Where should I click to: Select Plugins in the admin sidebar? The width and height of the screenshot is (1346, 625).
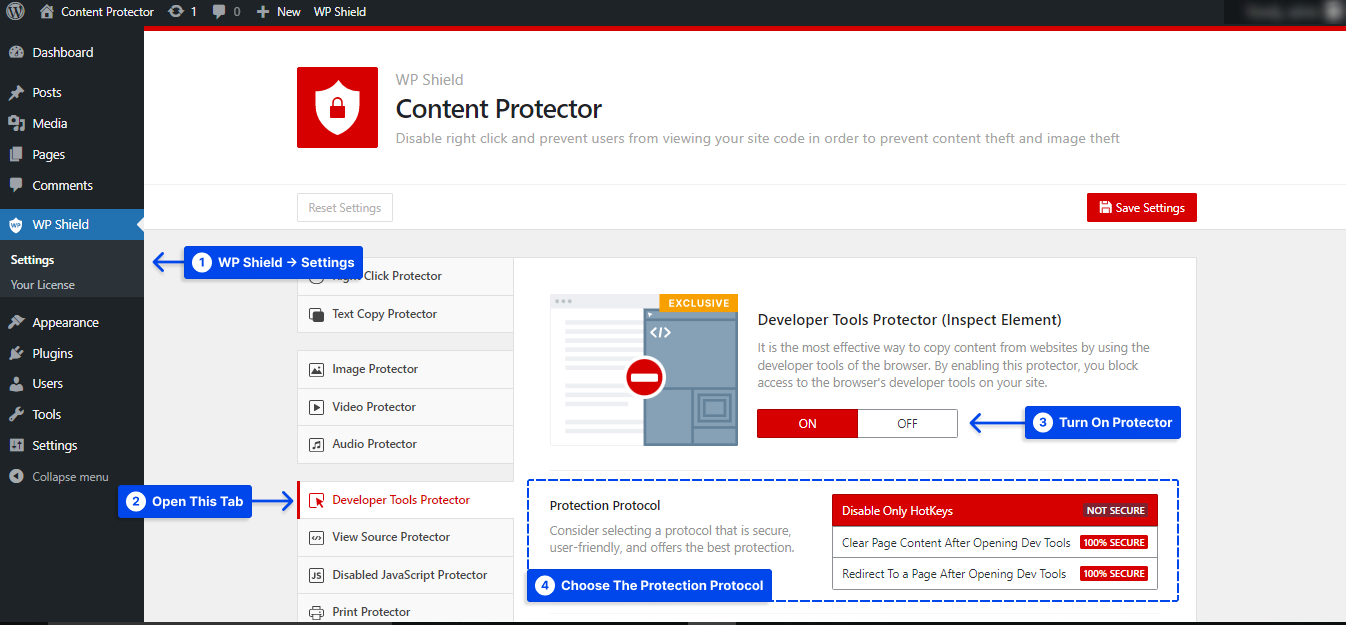(x=52, y=352)
